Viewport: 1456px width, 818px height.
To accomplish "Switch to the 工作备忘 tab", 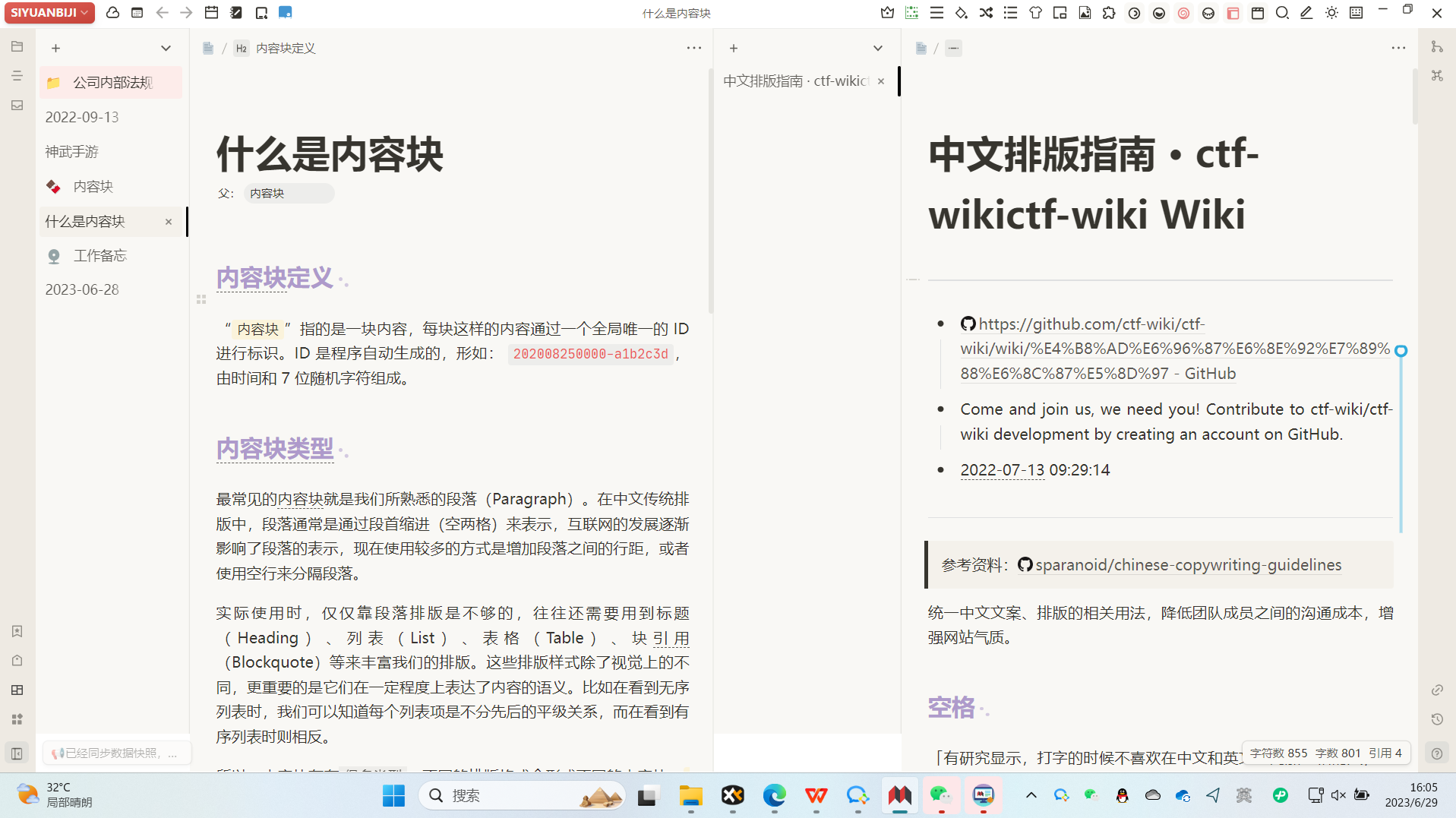I will [99, 256].
